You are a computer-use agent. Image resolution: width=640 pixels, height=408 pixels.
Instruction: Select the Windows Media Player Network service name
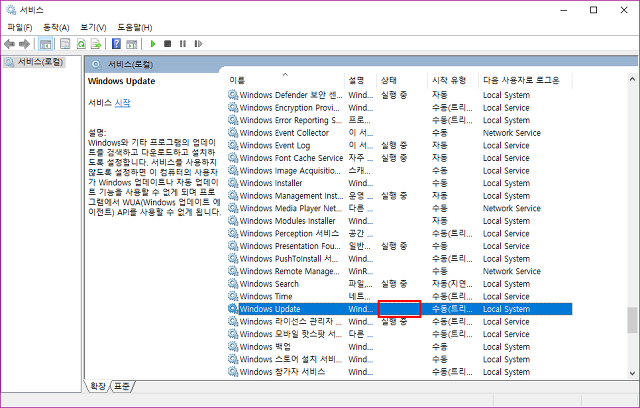coord(291,208)
